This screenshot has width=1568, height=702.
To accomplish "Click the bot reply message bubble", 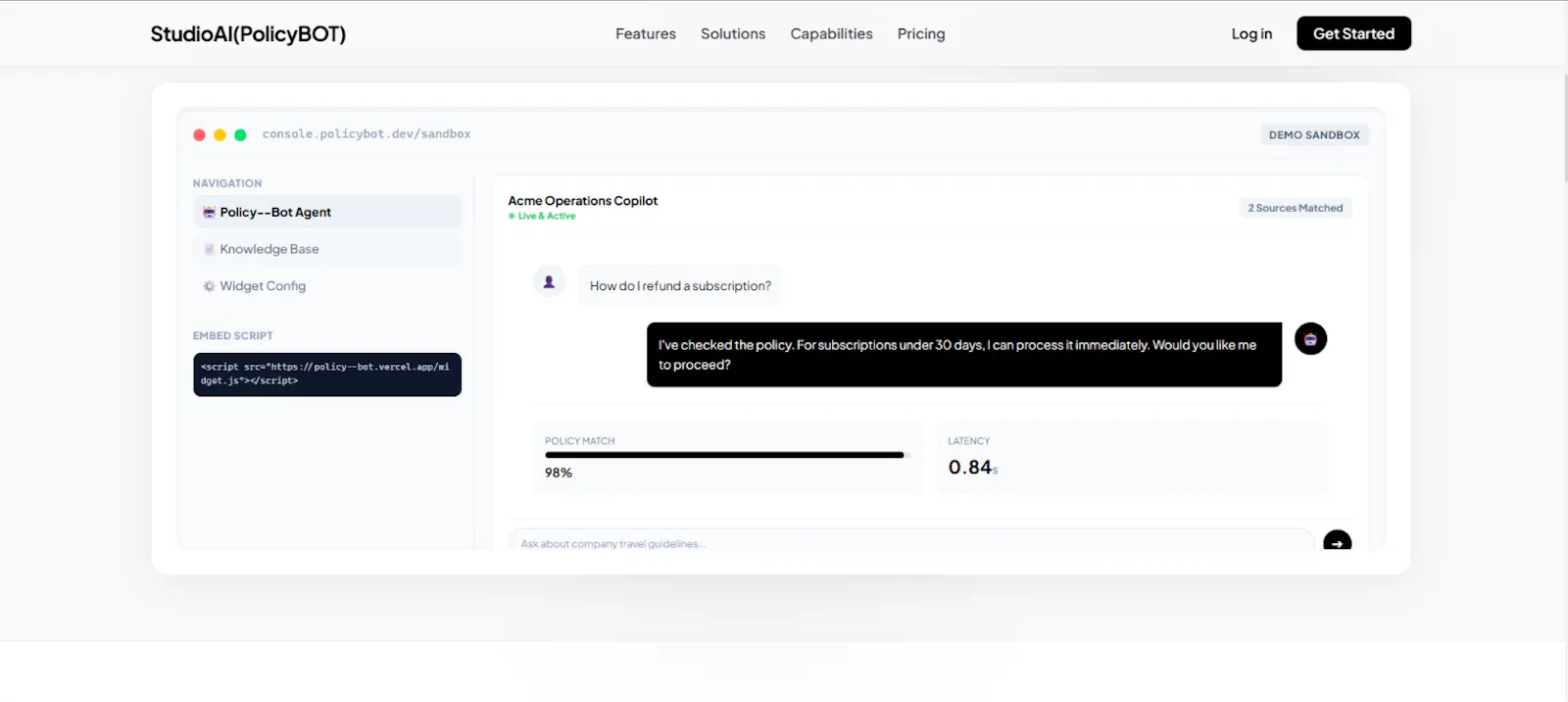I will click(x=964, y=355).
